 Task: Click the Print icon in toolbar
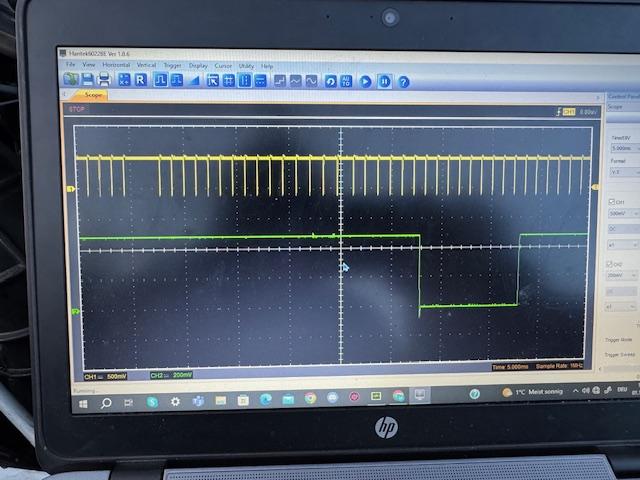coord(103,80)
